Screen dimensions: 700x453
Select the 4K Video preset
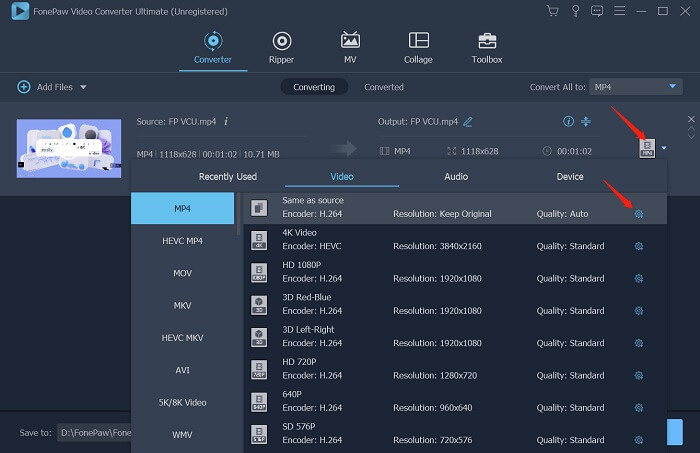point(455,240)
